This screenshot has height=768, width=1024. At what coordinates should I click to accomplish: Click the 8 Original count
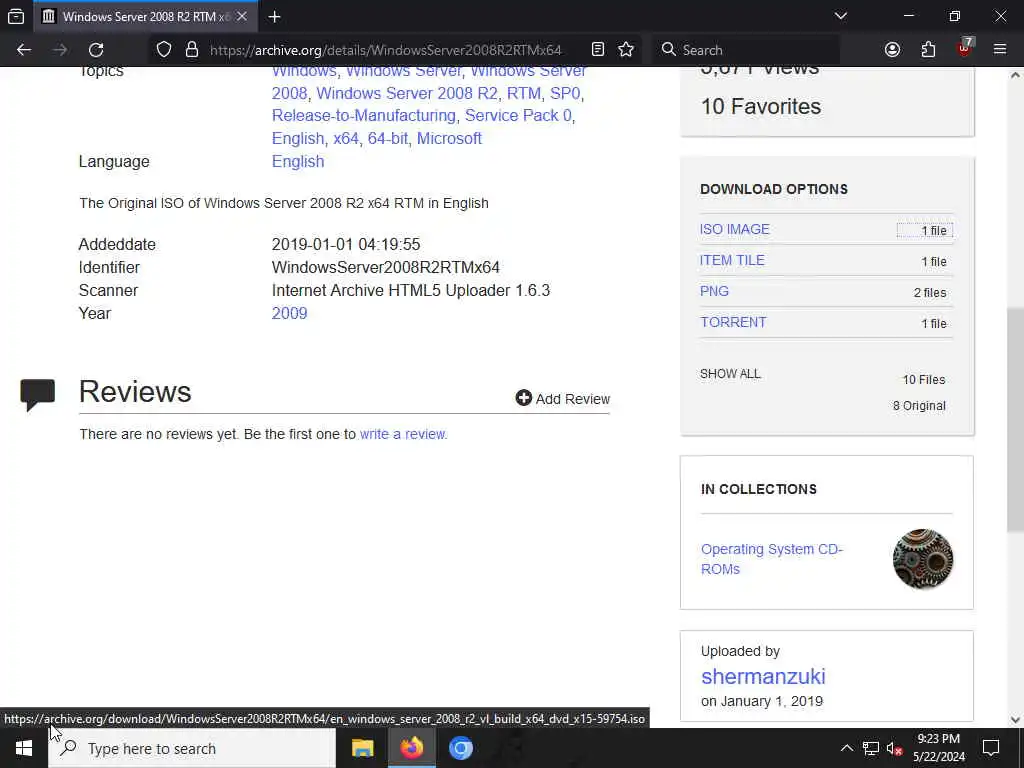pos(919,406)
